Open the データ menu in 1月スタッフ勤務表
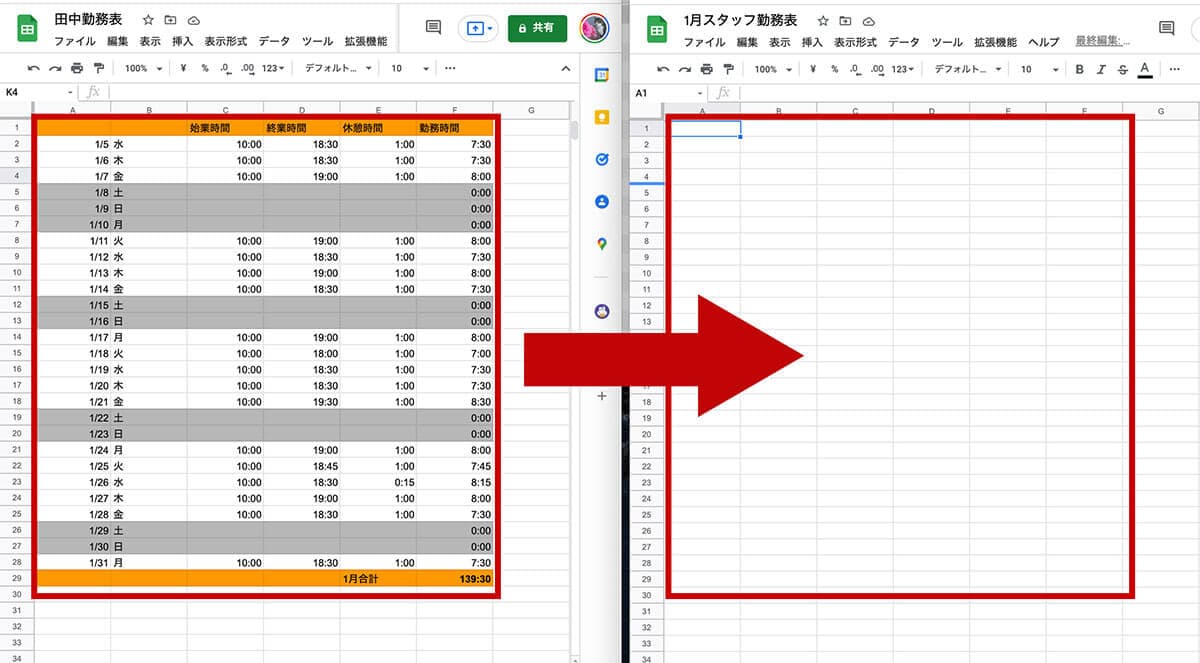The width and height of the screenshot is (1200, 663). (906, 43)
